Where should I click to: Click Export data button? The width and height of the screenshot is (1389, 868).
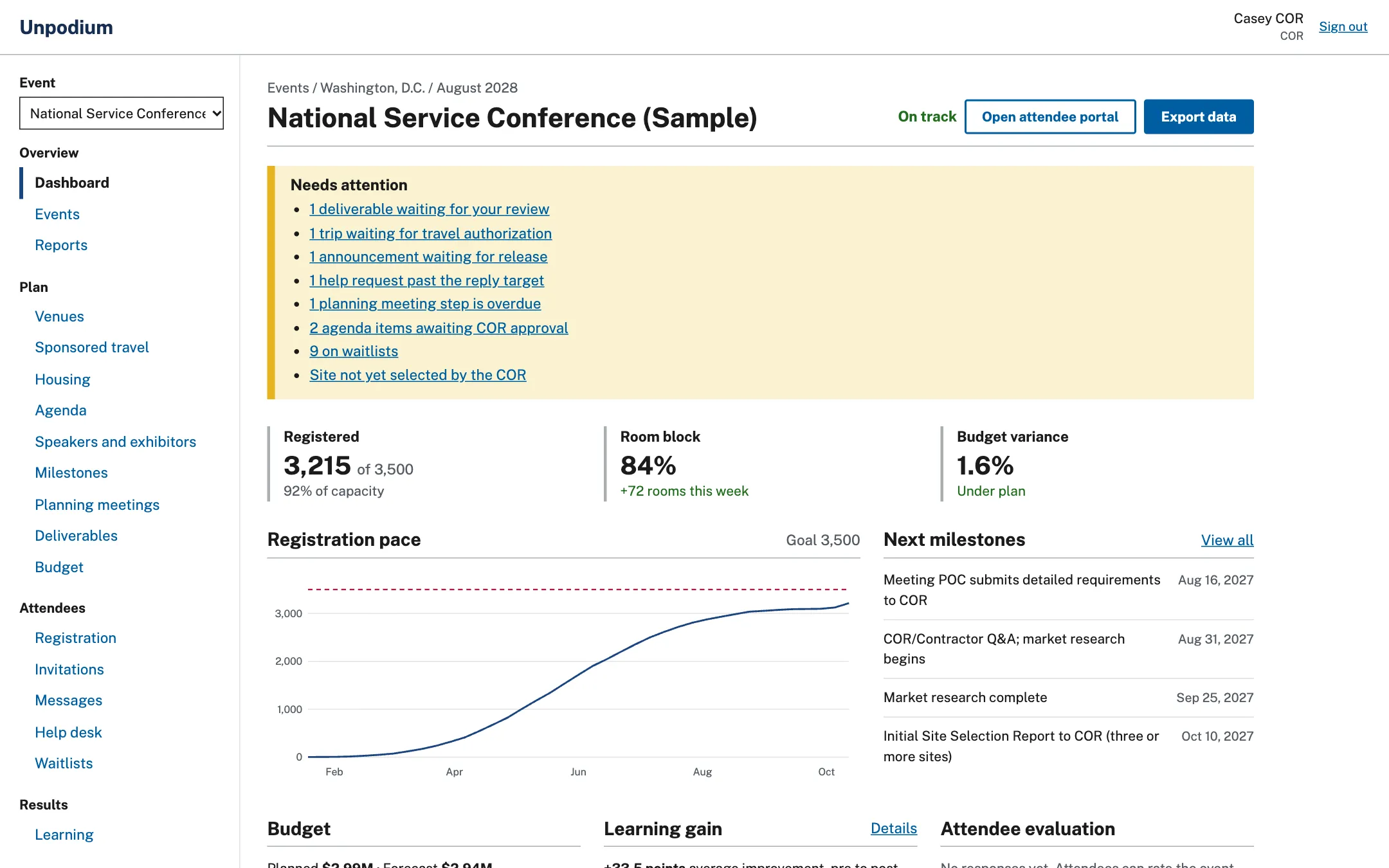click(x=1199, y=116)
